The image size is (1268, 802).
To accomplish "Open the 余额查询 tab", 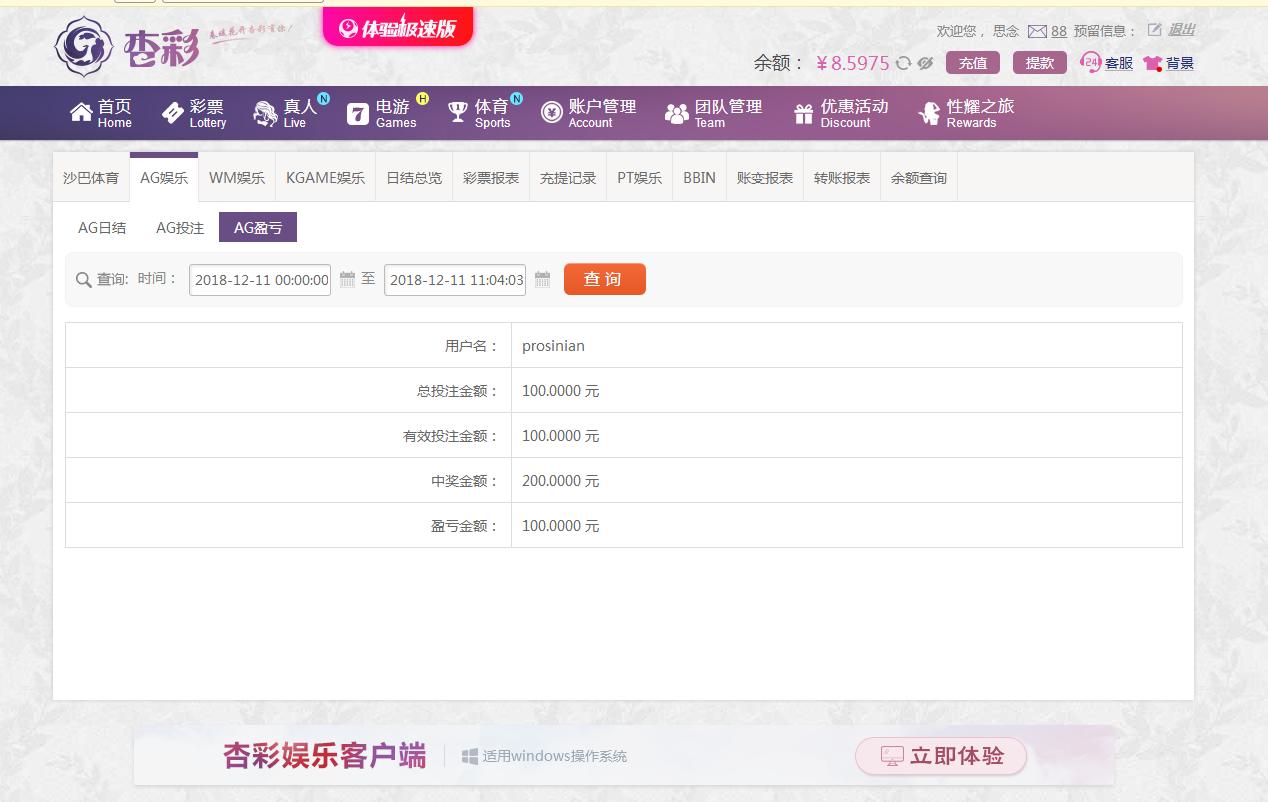I will tap(919, 178).
